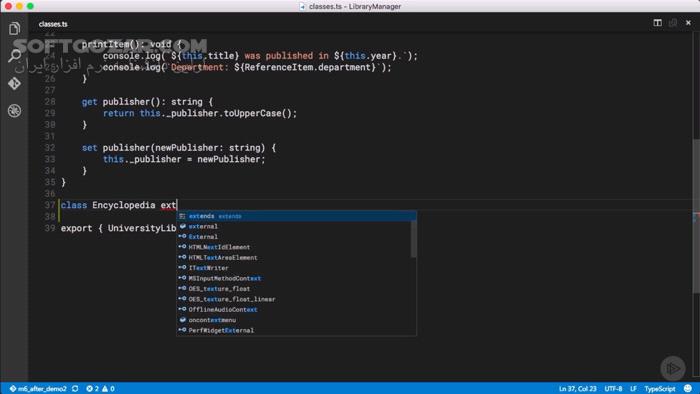700x394 pixels.
Task: Split the editor layout
Action: (657, 23)
